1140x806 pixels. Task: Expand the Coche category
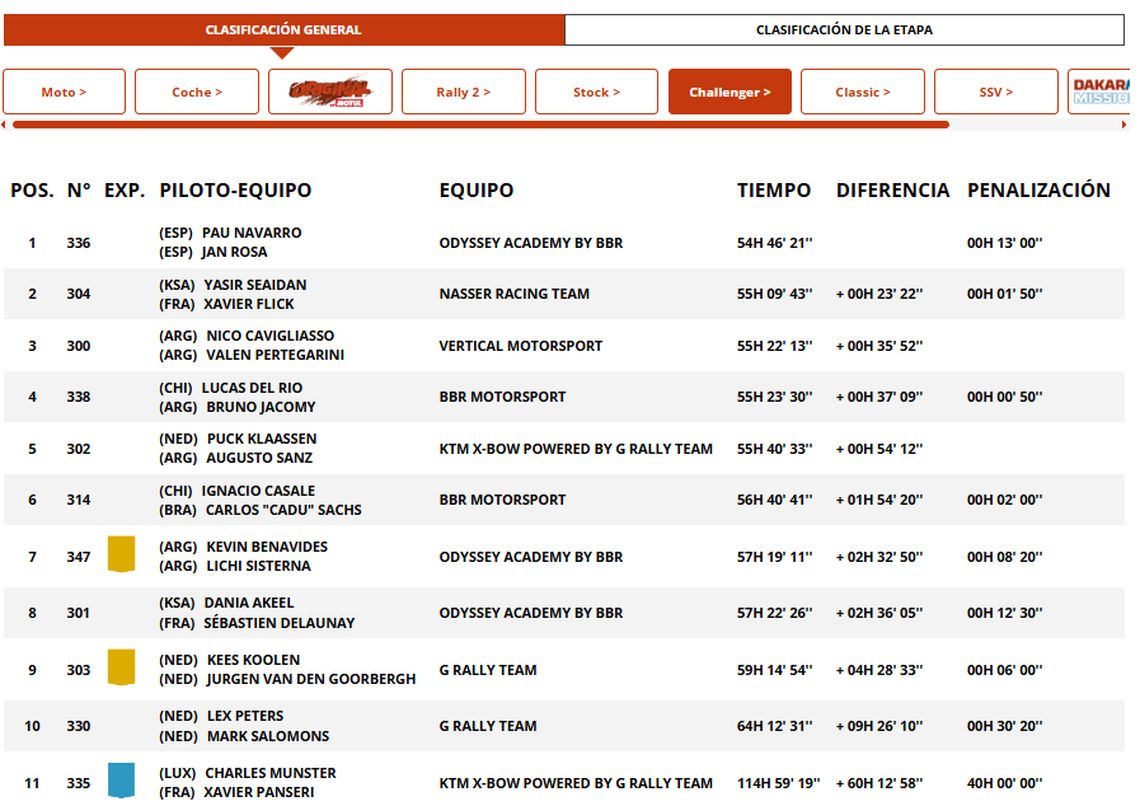click(x=197, y=92)
